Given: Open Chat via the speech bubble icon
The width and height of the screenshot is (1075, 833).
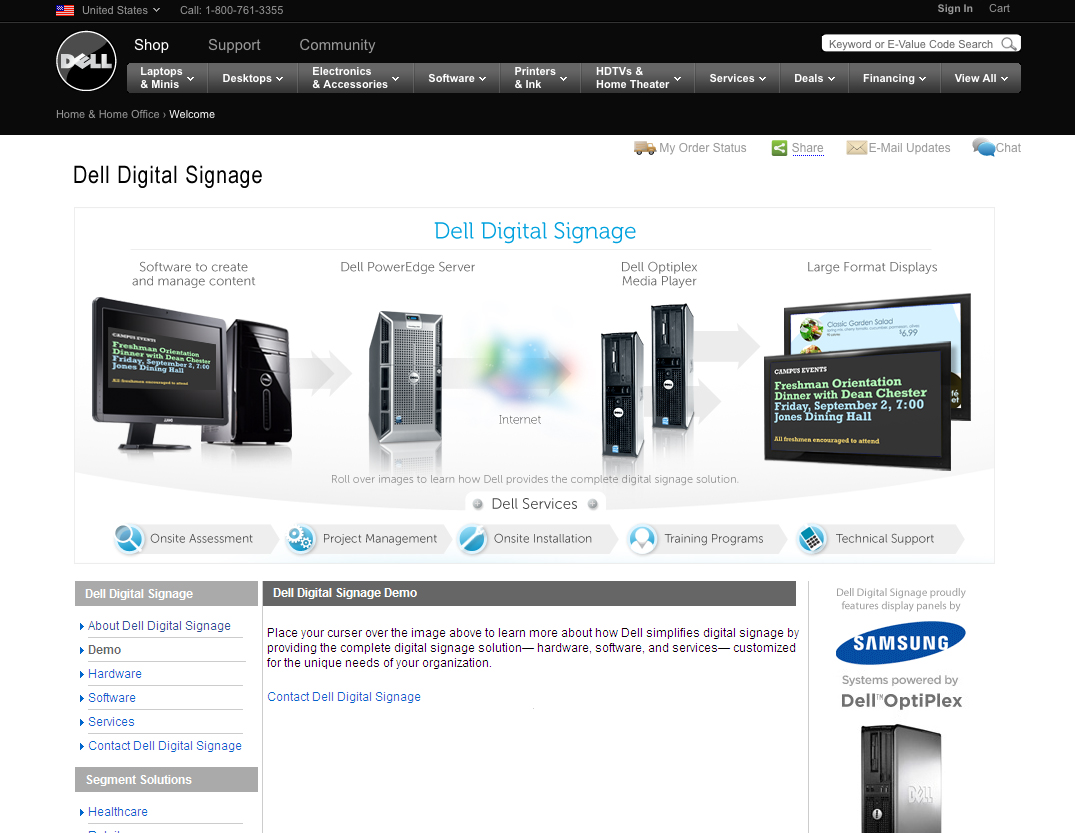Looking at the screenshot, I should (x=983, y=148).
